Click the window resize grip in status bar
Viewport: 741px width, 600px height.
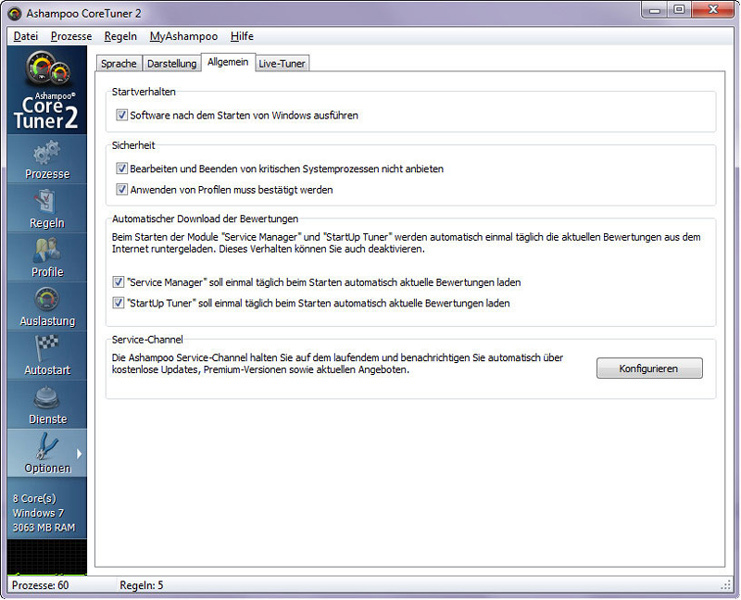(726, 586)
